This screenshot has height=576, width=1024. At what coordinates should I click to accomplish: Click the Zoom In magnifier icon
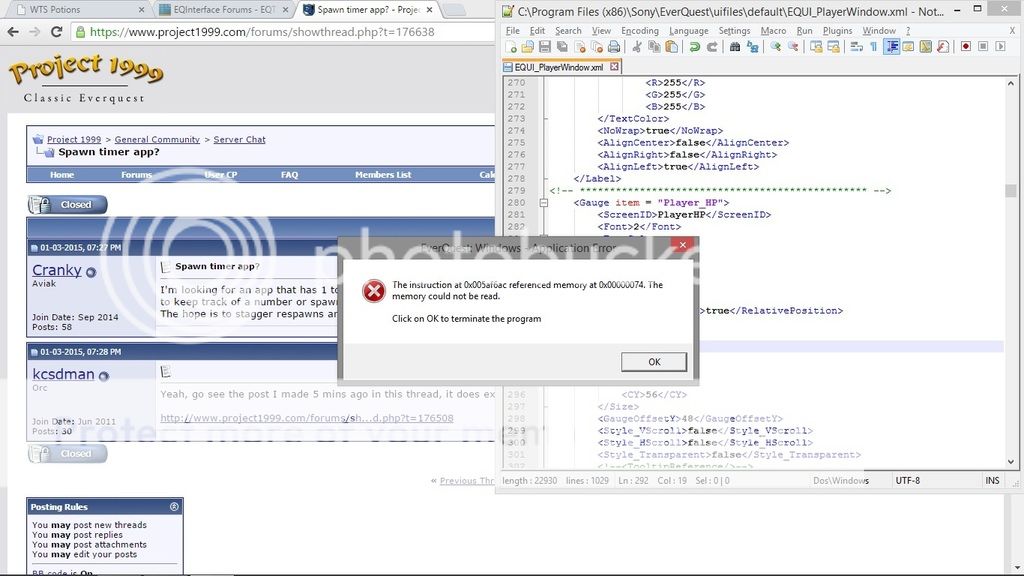click(x=775, y=47)
